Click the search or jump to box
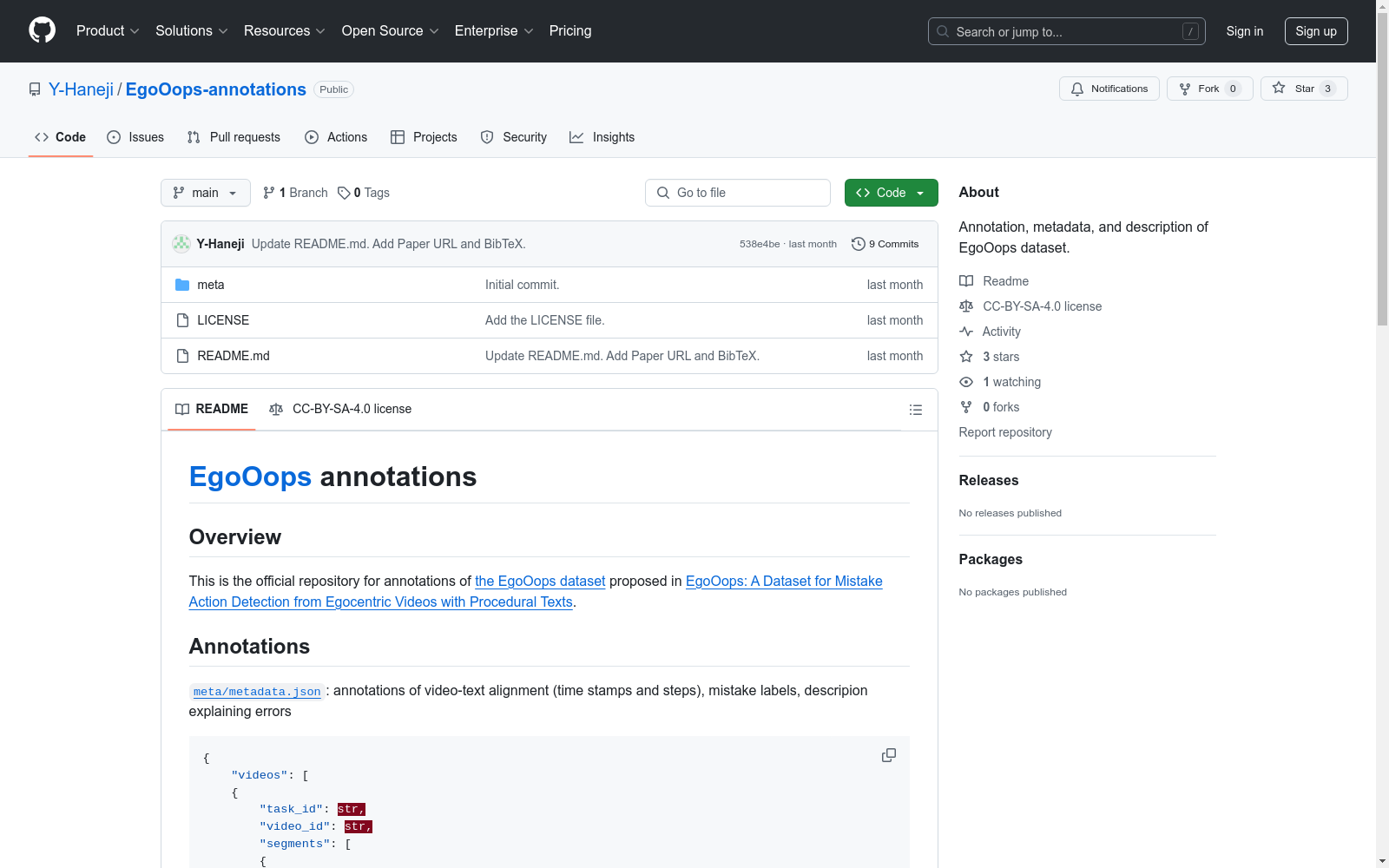Screen dimensions: 1389x868 point(1066,31)
